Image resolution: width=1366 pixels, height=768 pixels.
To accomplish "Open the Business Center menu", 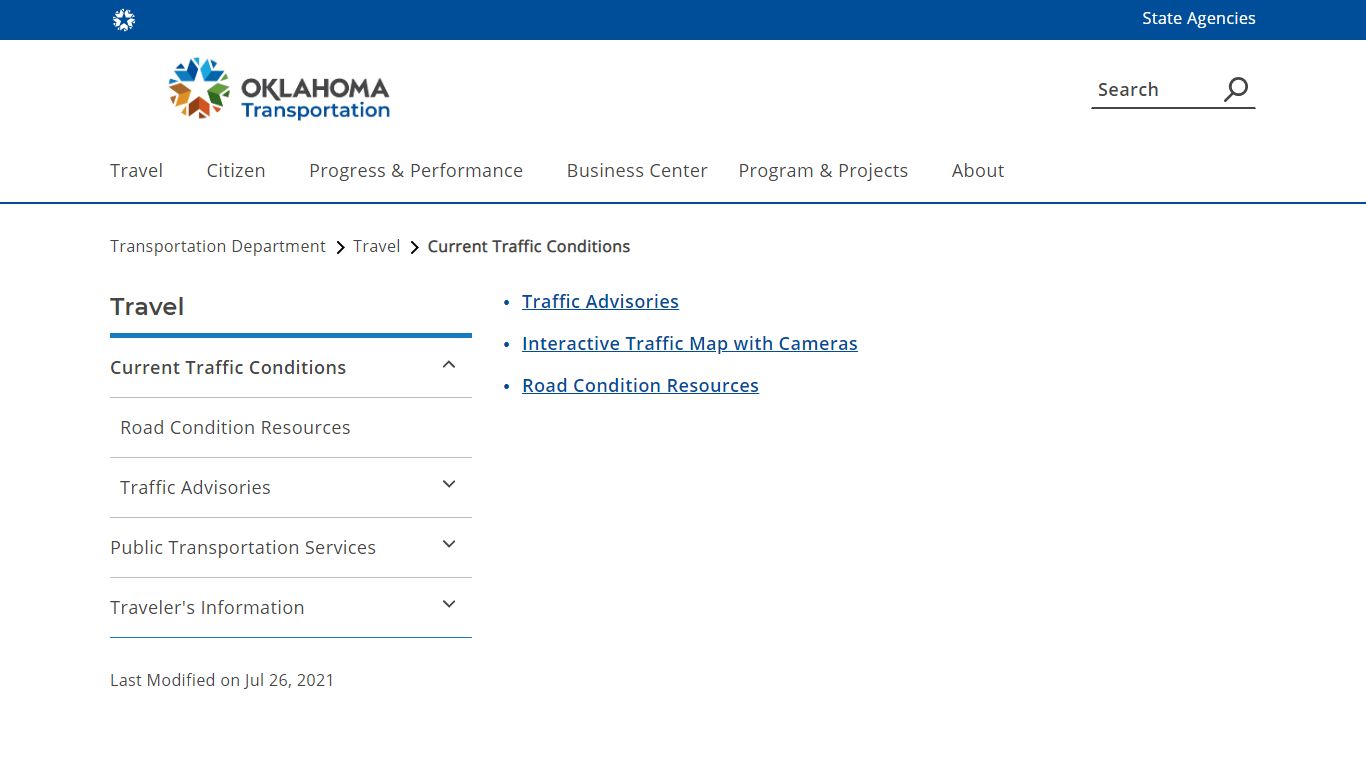I will point(637,170).
